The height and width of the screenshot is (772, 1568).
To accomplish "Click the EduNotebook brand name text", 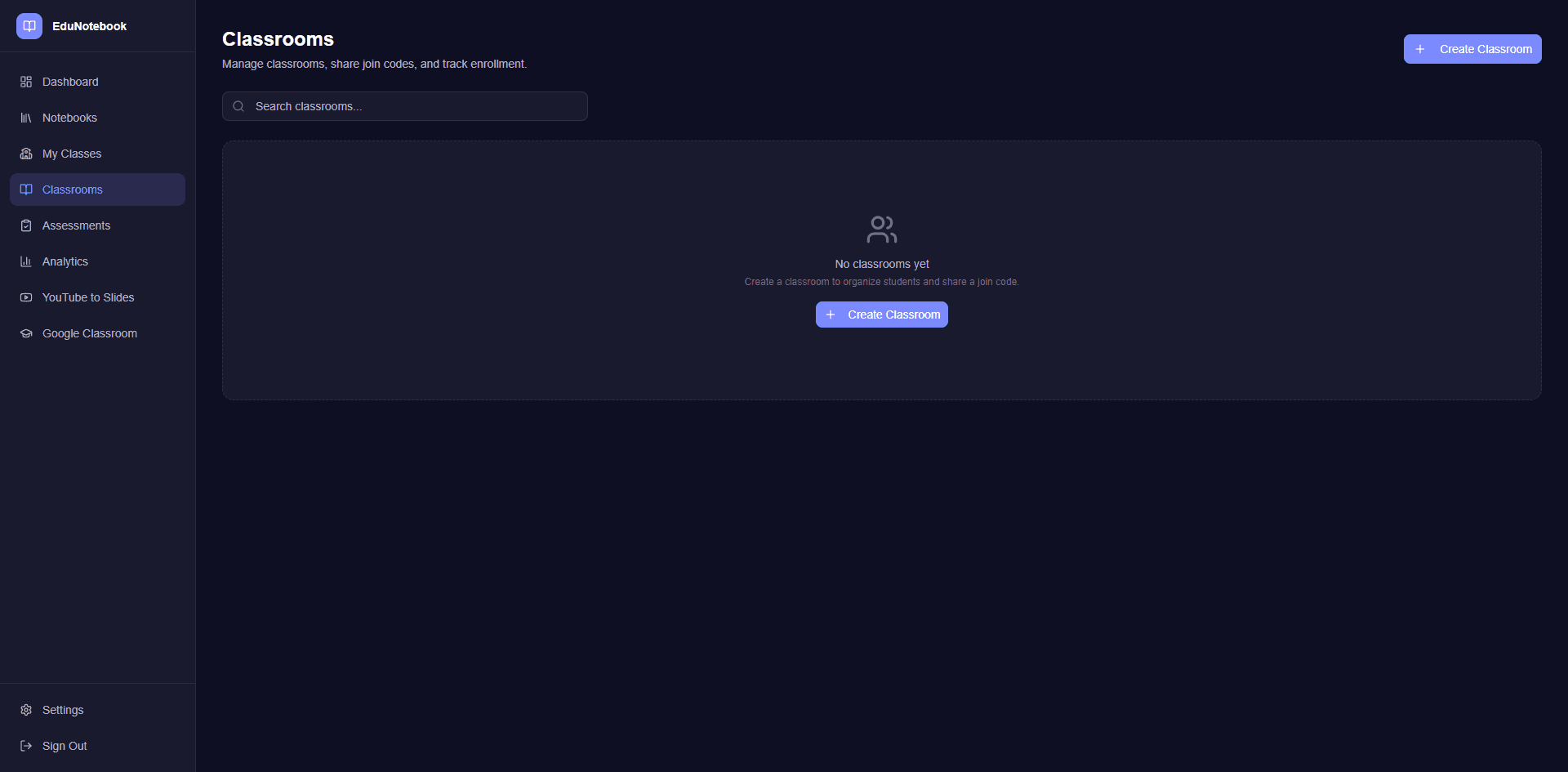I will [x=89, y=26].
